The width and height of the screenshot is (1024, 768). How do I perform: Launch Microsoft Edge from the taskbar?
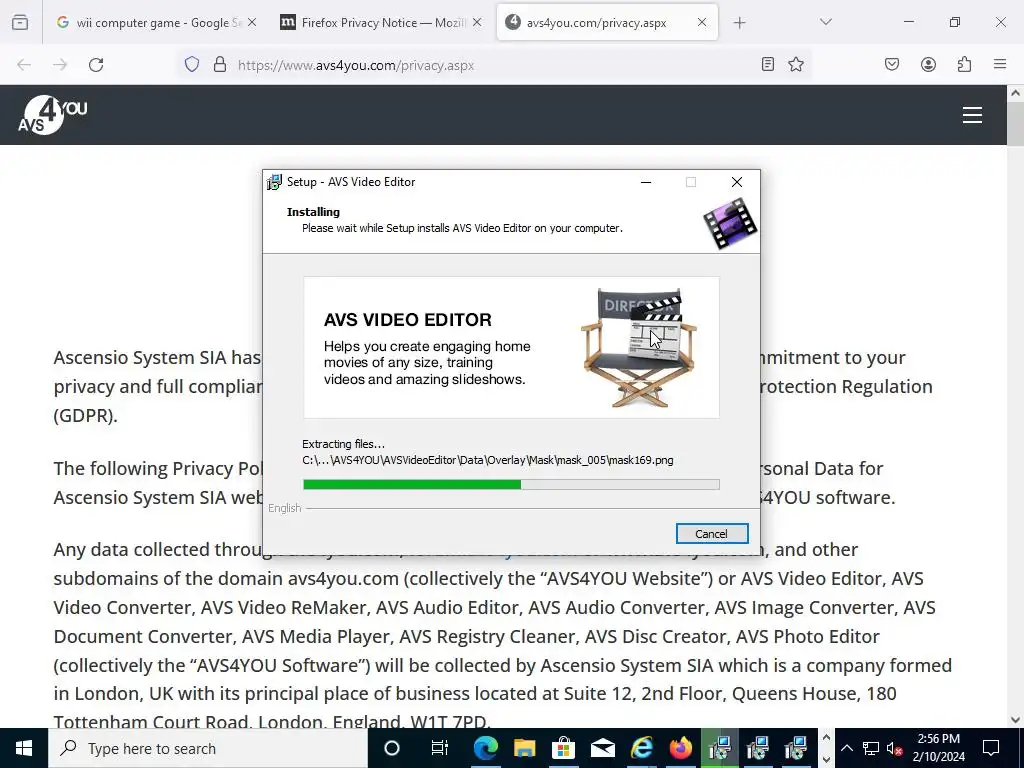pos(485,748)
